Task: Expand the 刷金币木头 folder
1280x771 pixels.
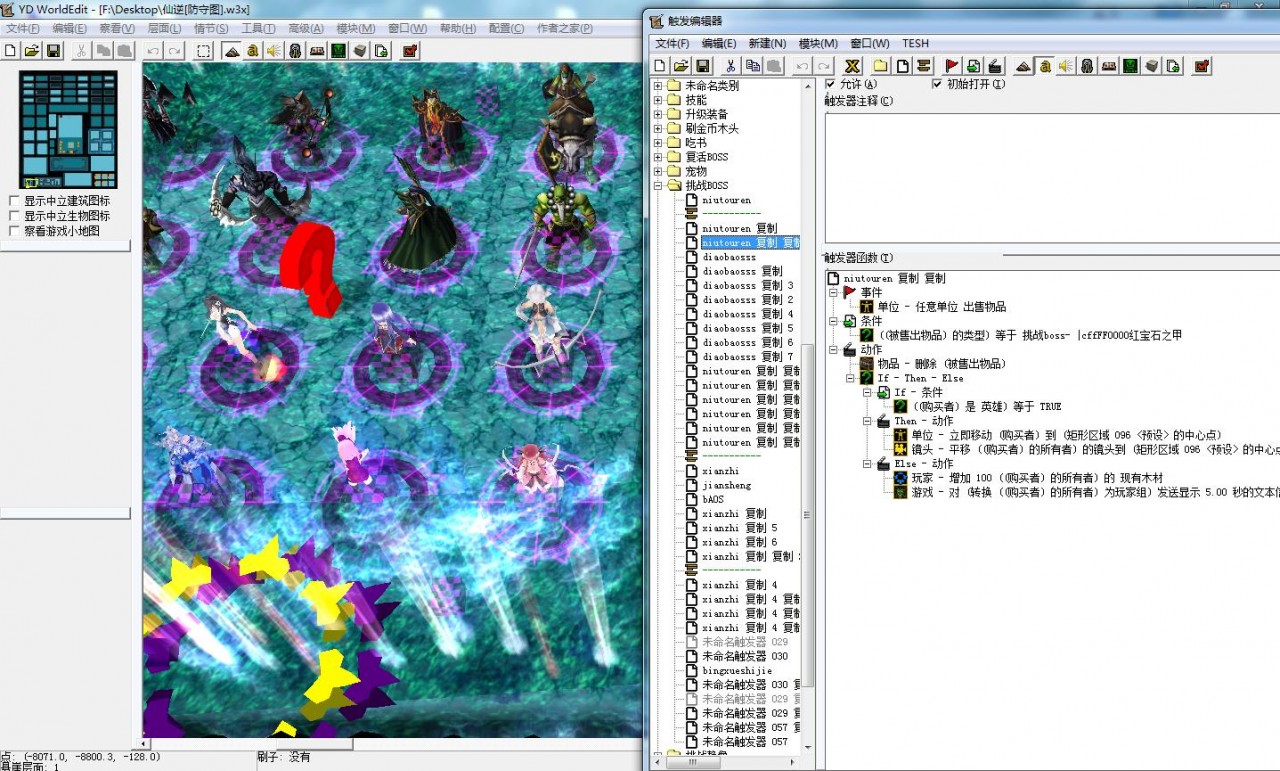Action: tap(658, 129)
